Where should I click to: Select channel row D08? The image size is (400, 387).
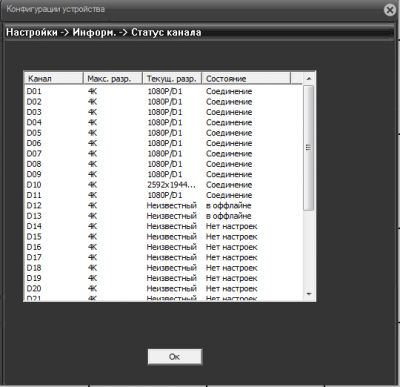pos(164,164)
